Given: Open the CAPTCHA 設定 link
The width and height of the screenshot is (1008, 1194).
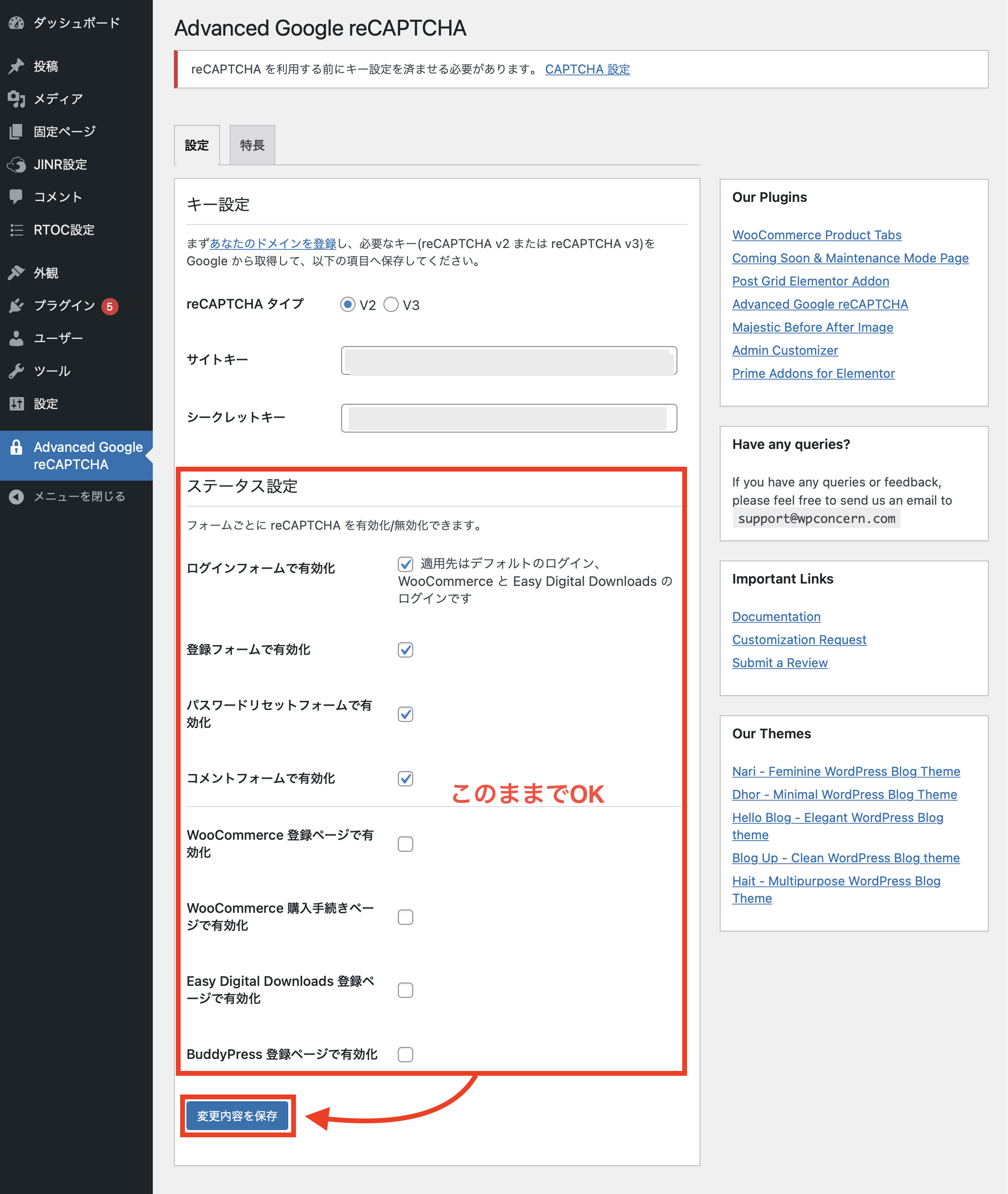Looking at the screenshot, I should pyautogui.click(x=588, y=69).
